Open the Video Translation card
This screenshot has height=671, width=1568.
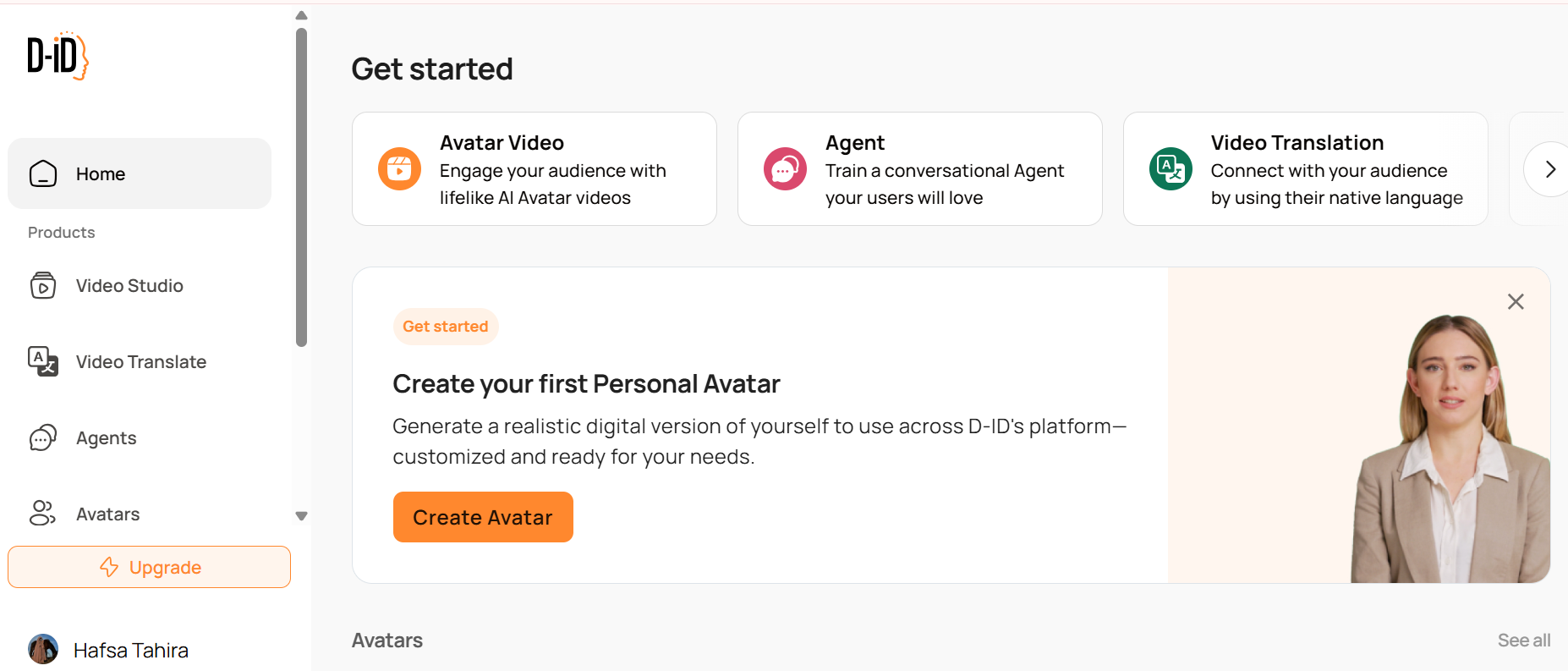[1306, 169]
